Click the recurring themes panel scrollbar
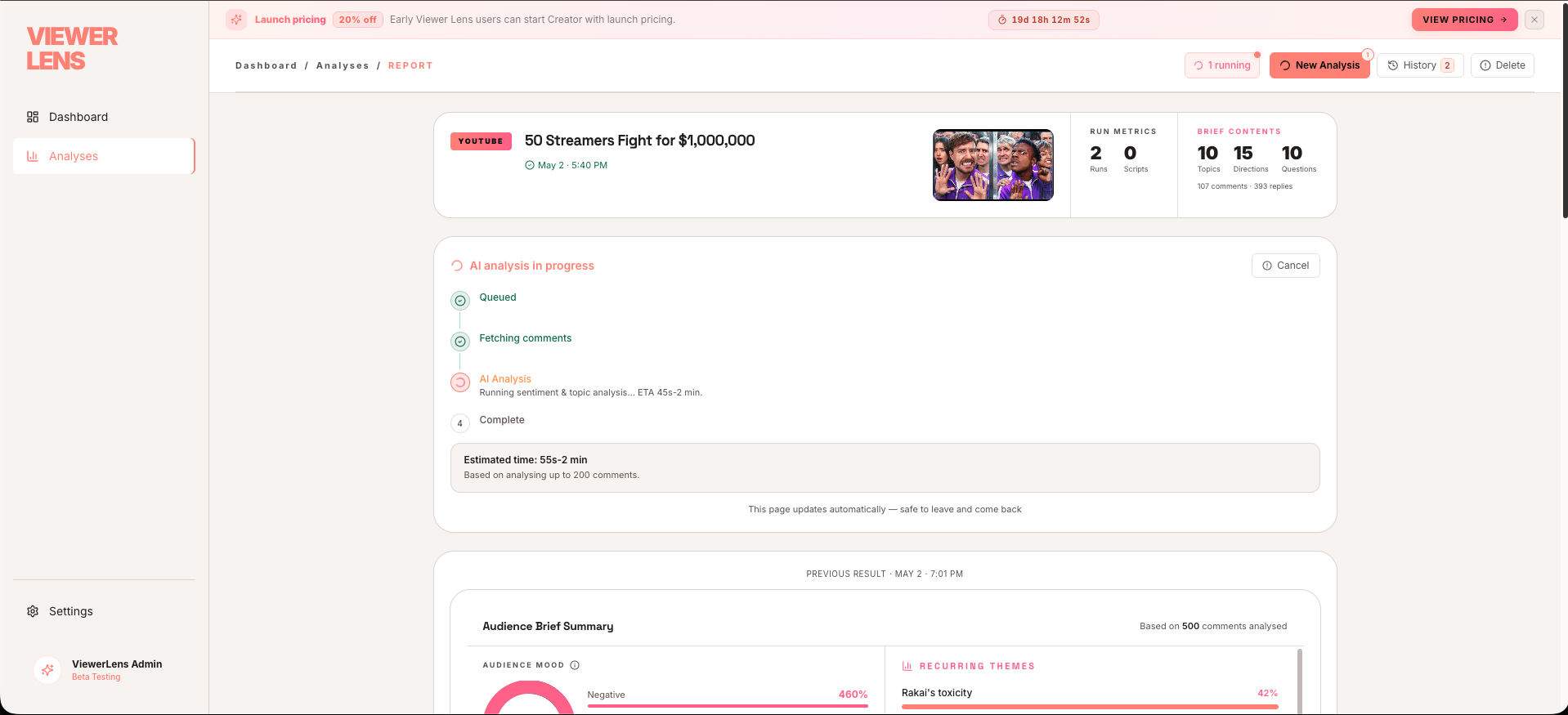 pyautogui.click(x=1300, y=681)
